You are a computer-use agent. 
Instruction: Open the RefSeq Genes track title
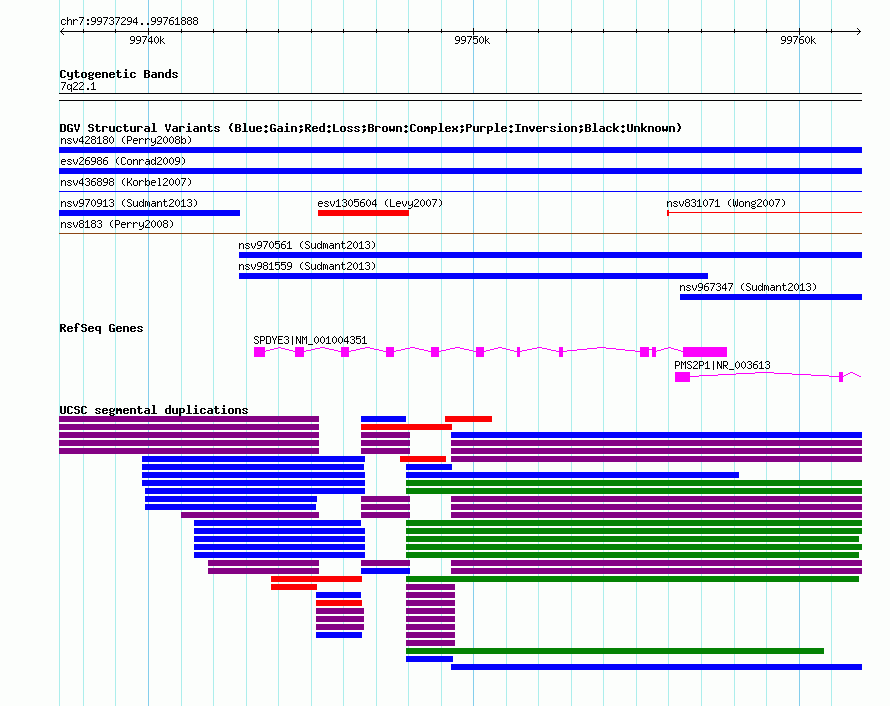(101, 328)
